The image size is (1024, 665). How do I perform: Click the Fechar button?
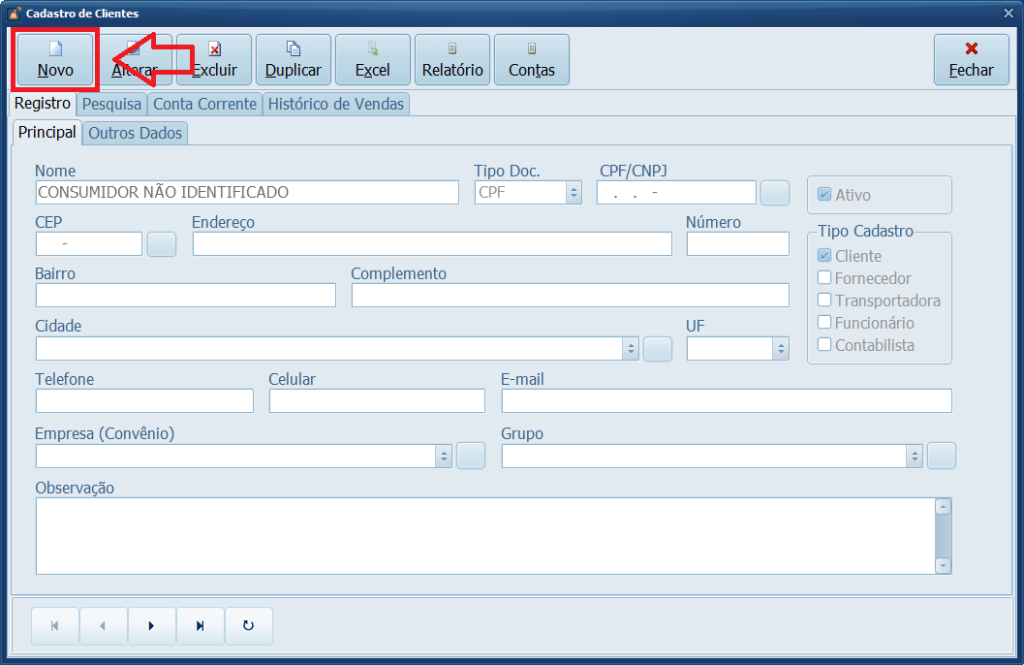click(971, 60)
